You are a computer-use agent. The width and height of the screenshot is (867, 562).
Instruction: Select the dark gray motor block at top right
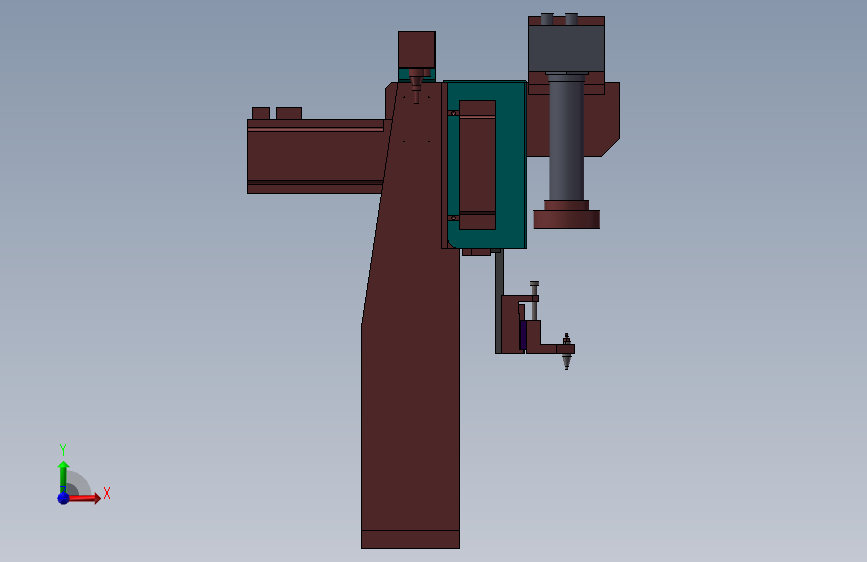[566, 48]
